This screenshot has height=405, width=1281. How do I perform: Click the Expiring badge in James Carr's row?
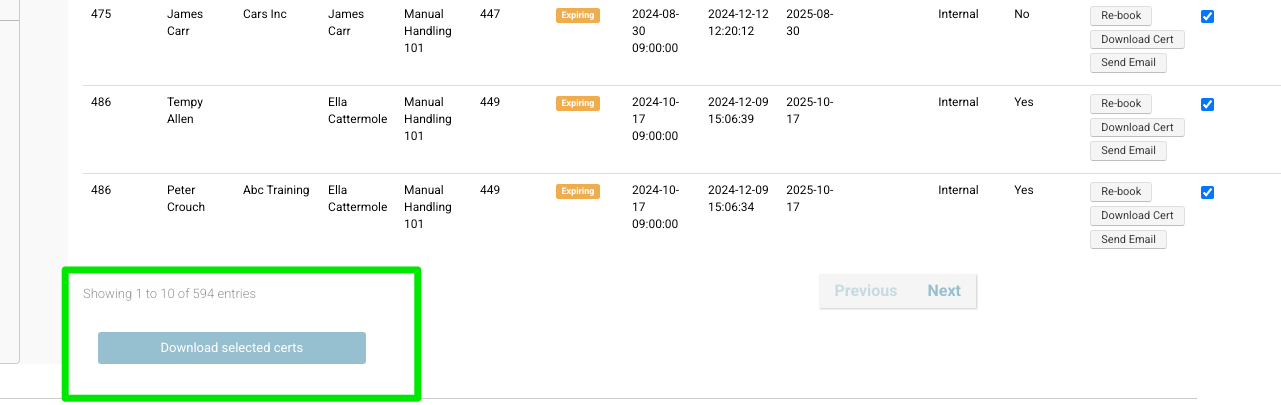(578, 15)
